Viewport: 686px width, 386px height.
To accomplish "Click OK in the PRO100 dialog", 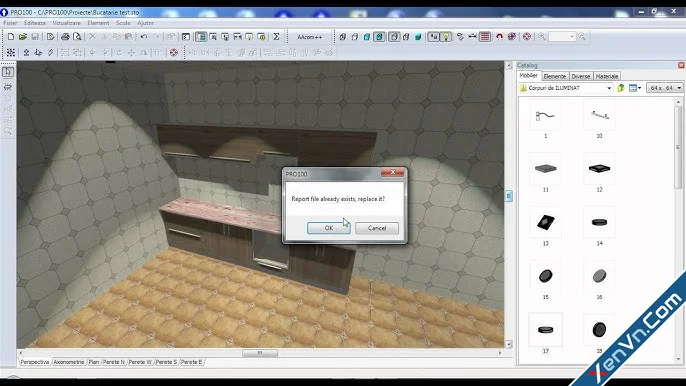I will click(329, 228).
